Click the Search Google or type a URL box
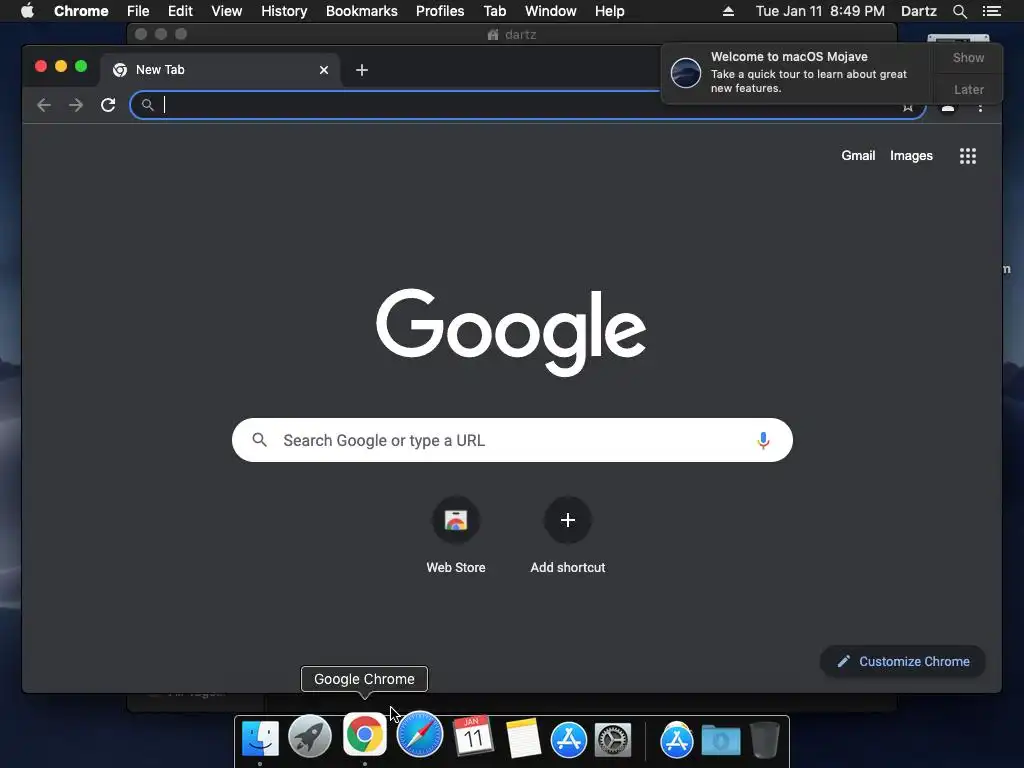 512,440
